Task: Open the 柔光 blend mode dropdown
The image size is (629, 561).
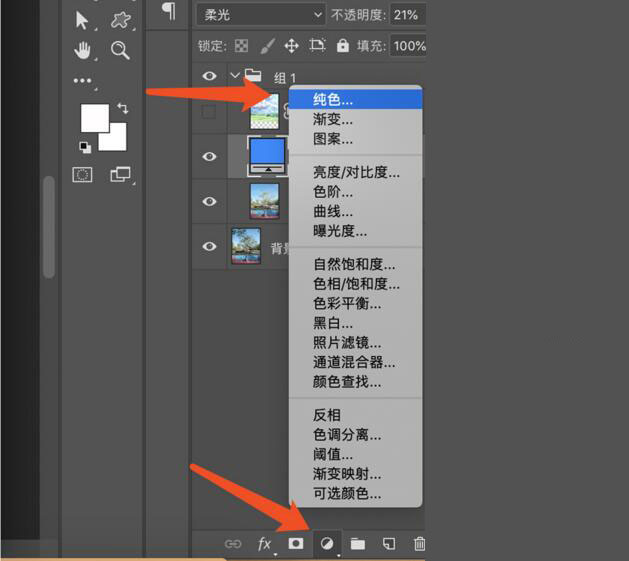Action: pyautogui.click(x=261, y=14)
